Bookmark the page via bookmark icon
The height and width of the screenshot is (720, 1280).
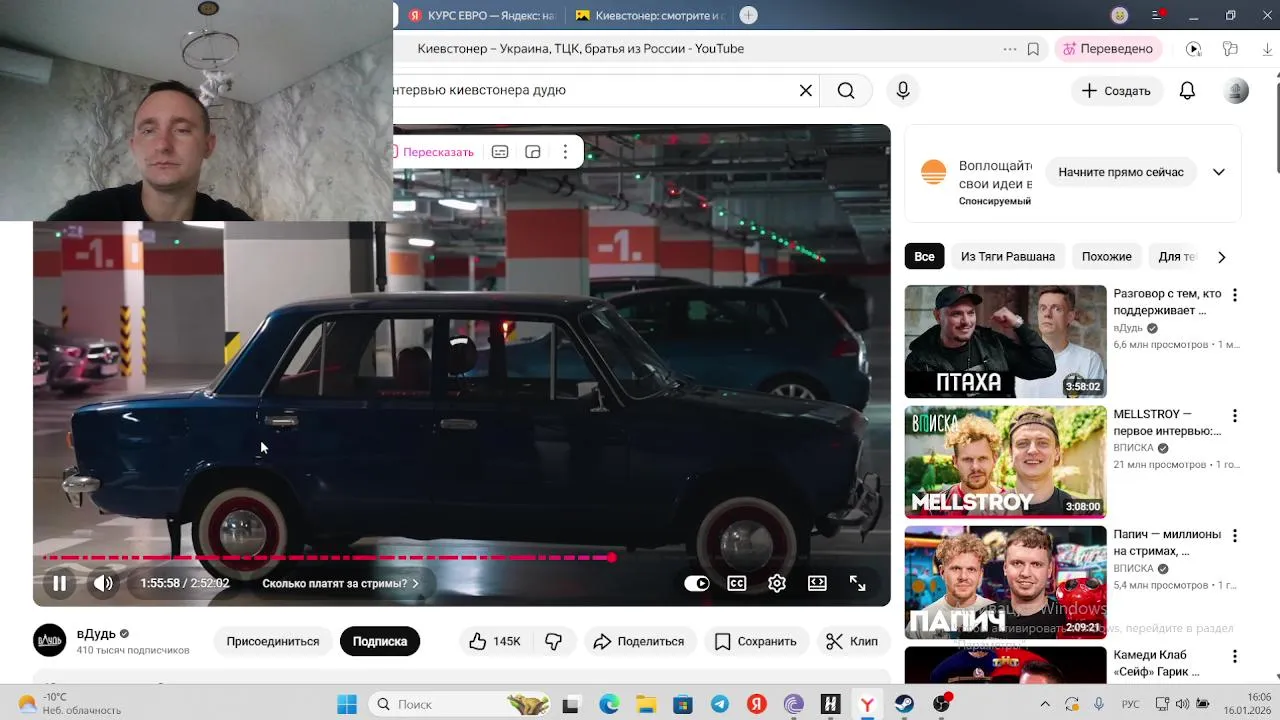(1033, 49)
